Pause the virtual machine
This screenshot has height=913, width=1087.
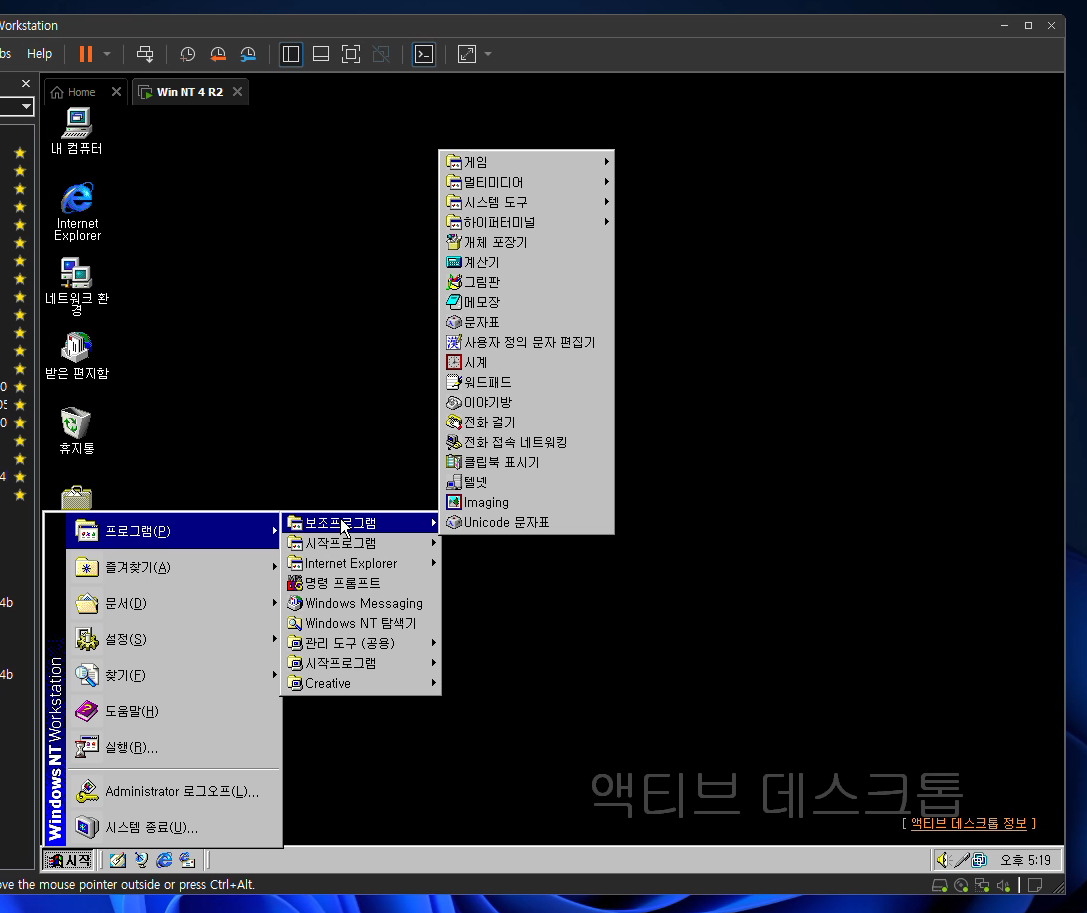pyautogui.click(x=86, y=54)
